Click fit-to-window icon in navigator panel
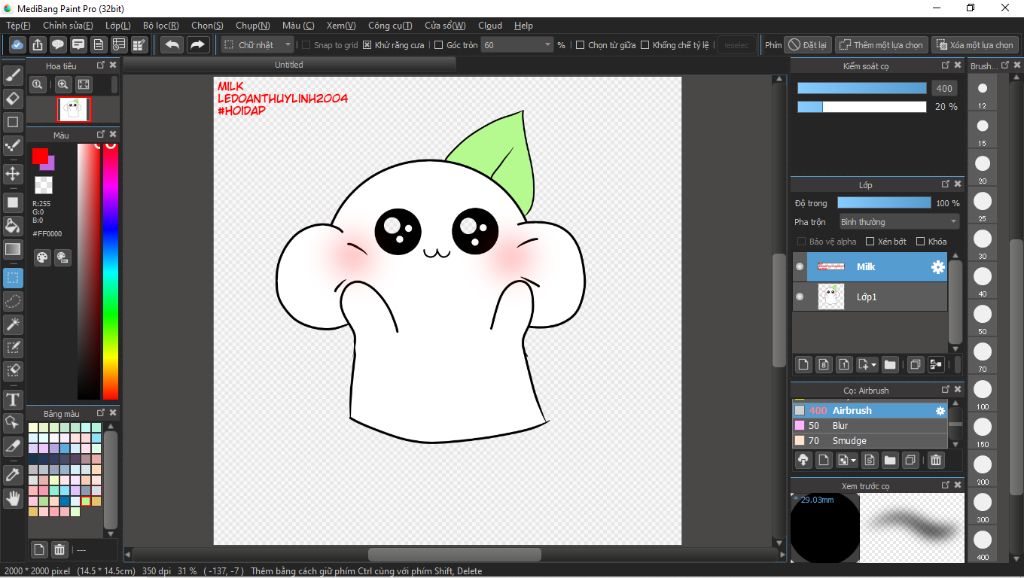This screenshot has height=578, width=1024. [84, 84]
